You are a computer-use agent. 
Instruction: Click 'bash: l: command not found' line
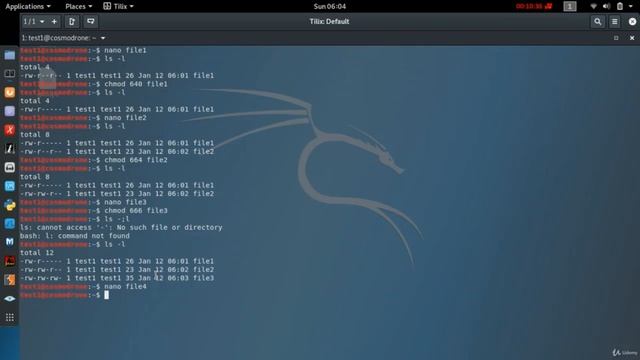tap(75, 236)
